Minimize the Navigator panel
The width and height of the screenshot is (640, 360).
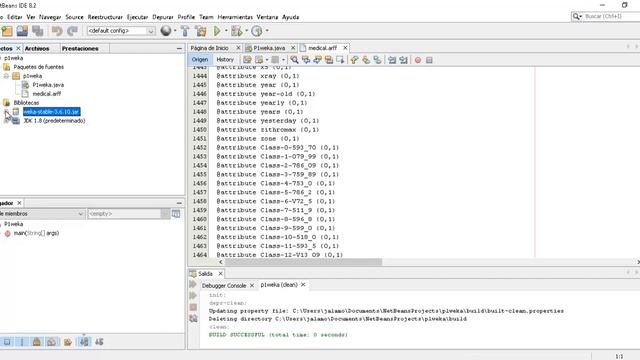(x=179, y=203)
